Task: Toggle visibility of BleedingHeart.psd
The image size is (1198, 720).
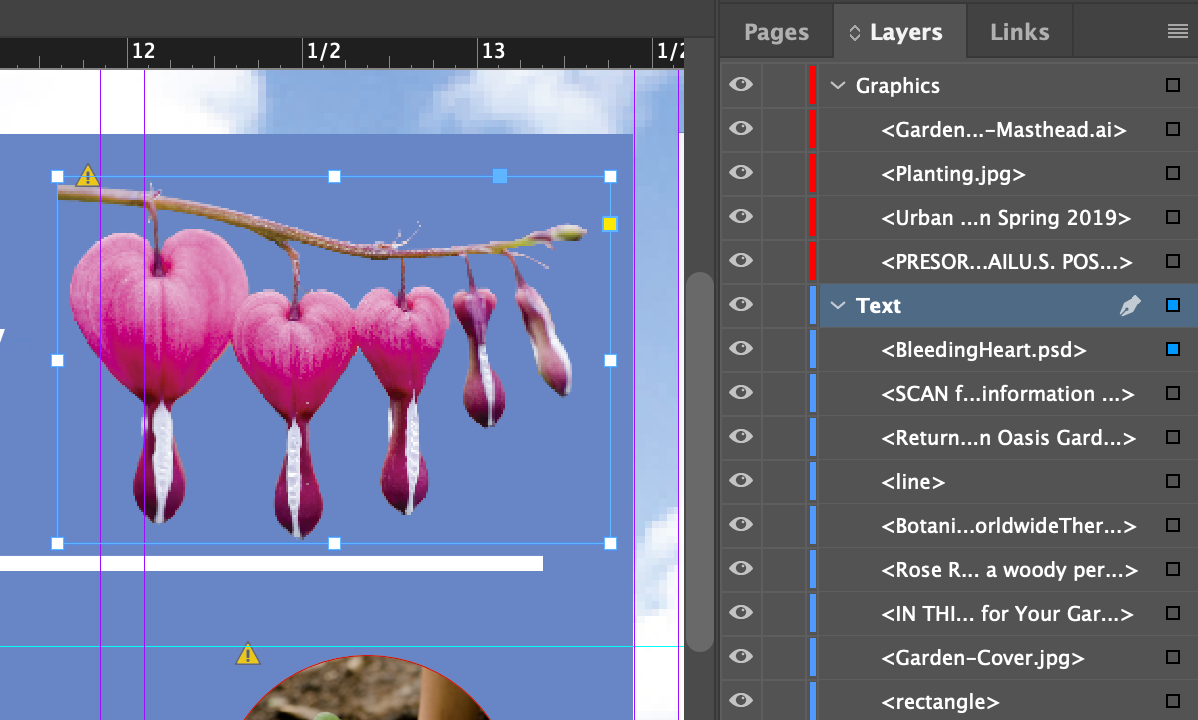Action: click(740, 349)
